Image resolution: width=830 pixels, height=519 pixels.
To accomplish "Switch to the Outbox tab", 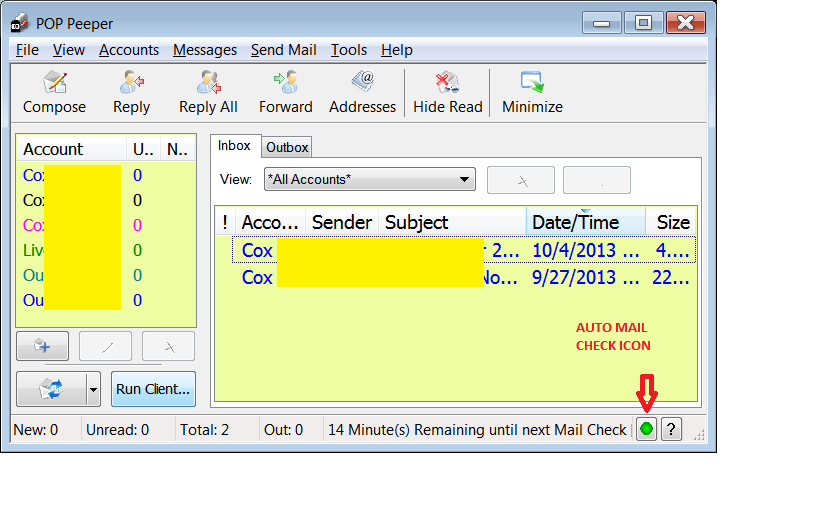I will pos(287,147).
